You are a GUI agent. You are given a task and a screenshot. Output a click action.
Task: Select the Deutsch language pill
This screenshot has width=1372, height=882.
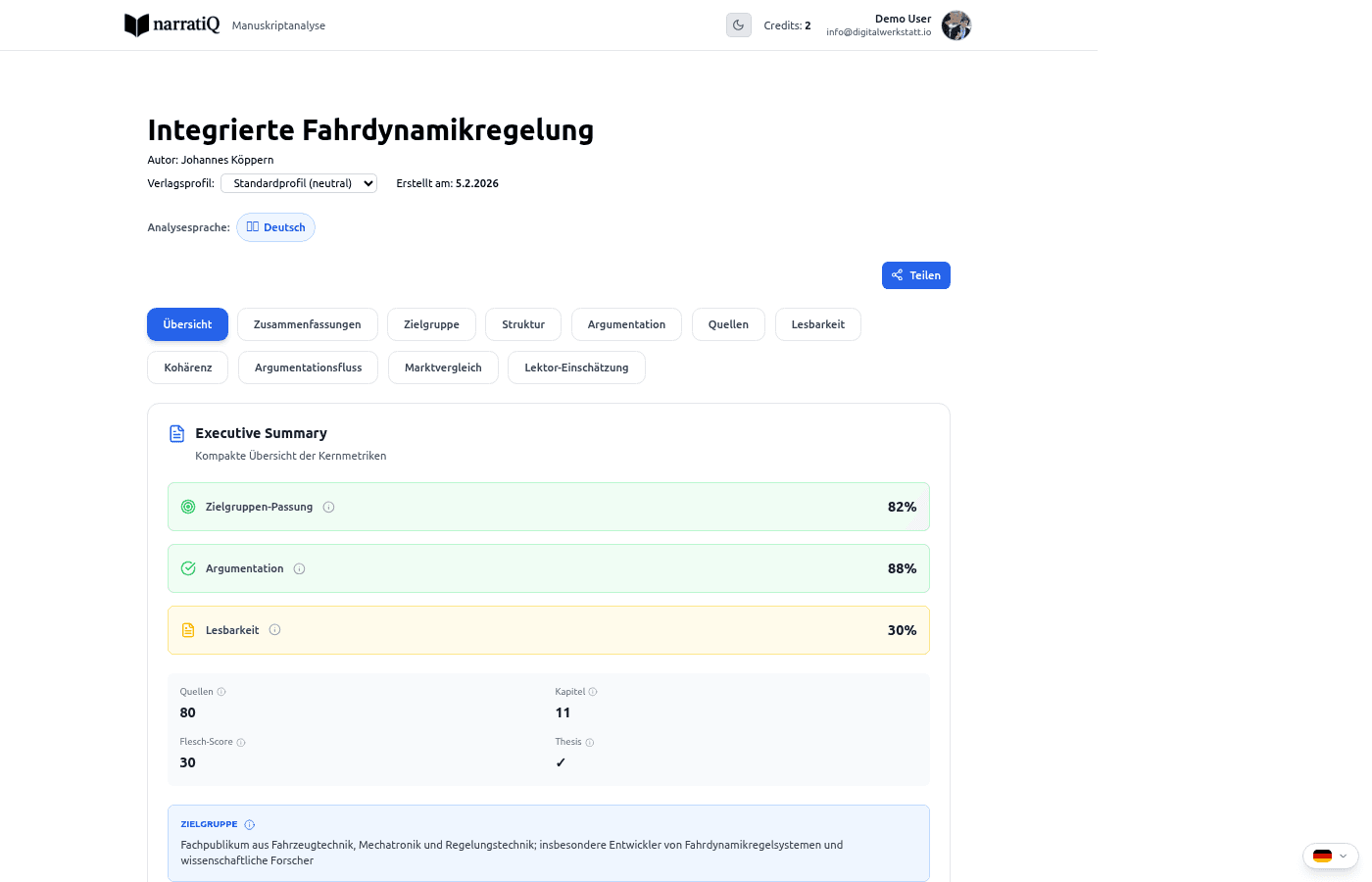click(275, 226)
